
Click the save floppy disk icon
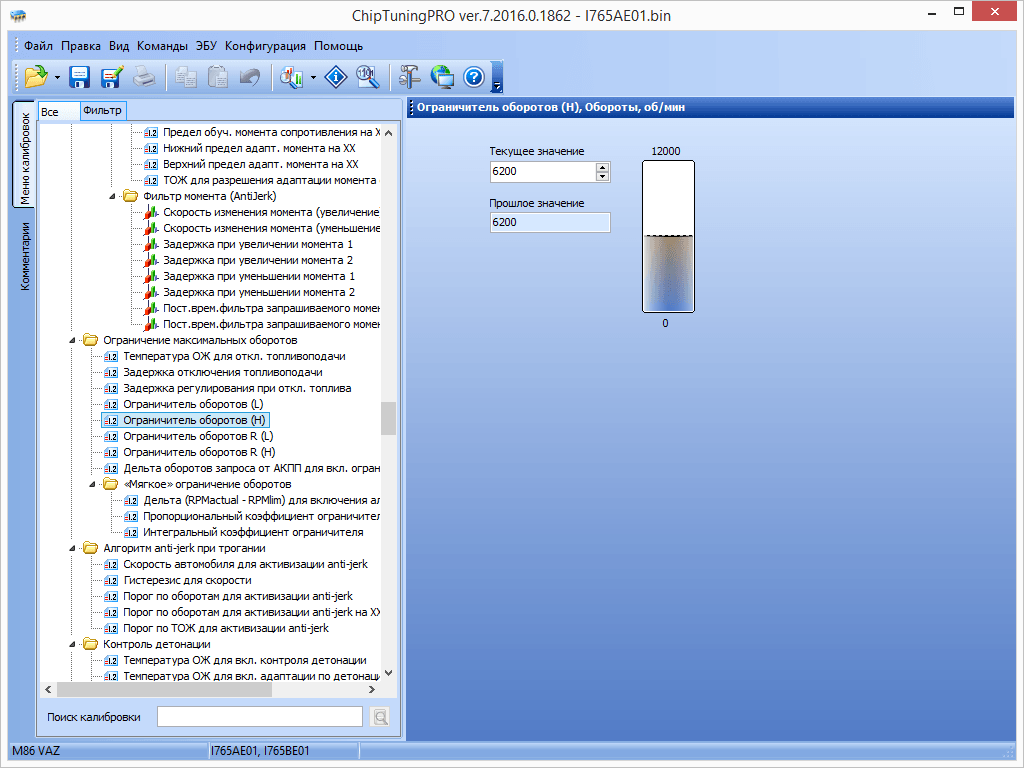click(80, 77)
